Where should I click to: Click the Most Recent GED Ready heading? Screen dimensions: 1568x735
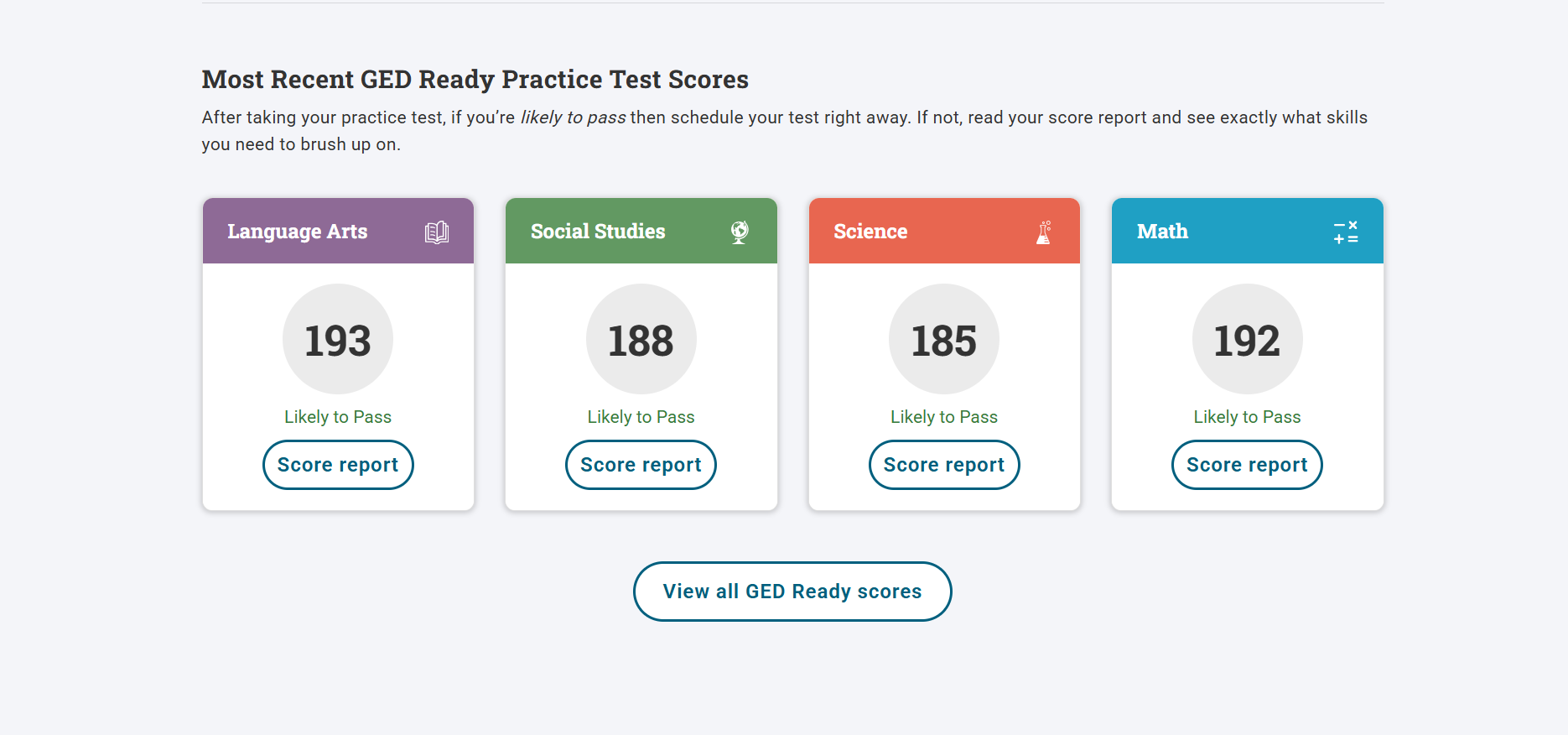pyautogui.click(x=475, y=80)
